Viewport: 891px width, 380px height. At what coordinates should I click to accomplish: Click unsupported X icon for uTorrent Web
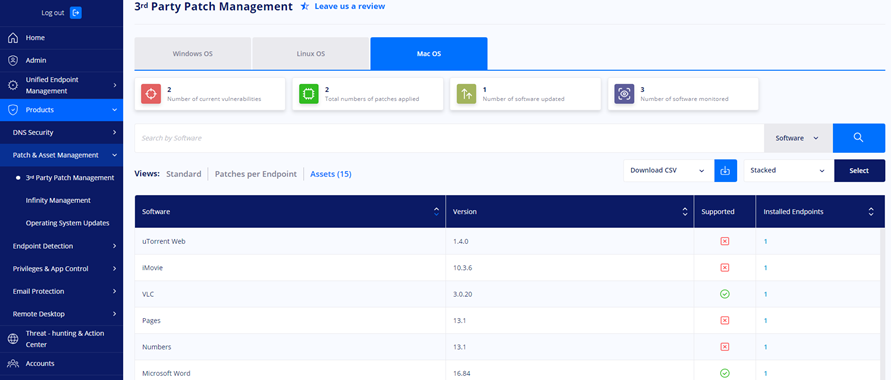(x=725, y=241)
